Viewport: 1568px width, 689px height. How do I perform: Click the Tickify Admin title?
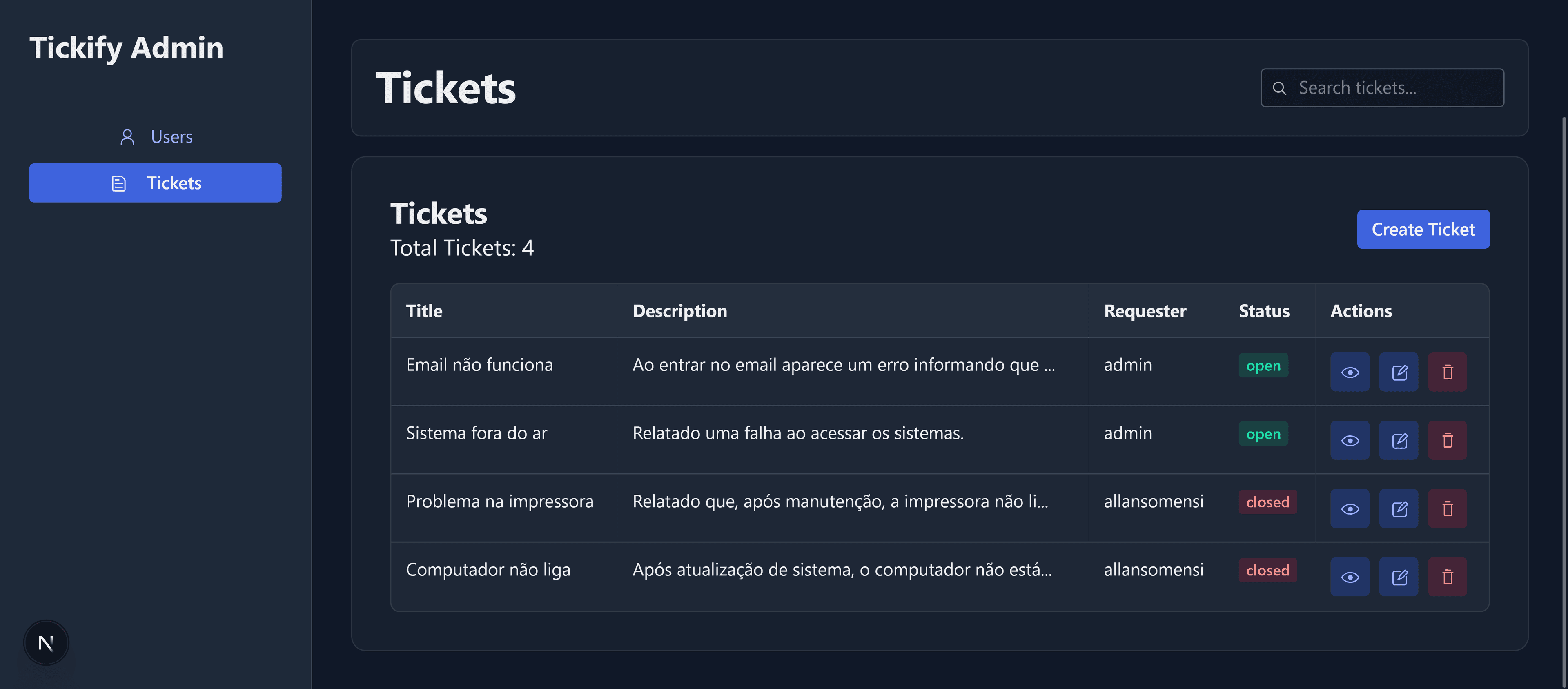127,47
